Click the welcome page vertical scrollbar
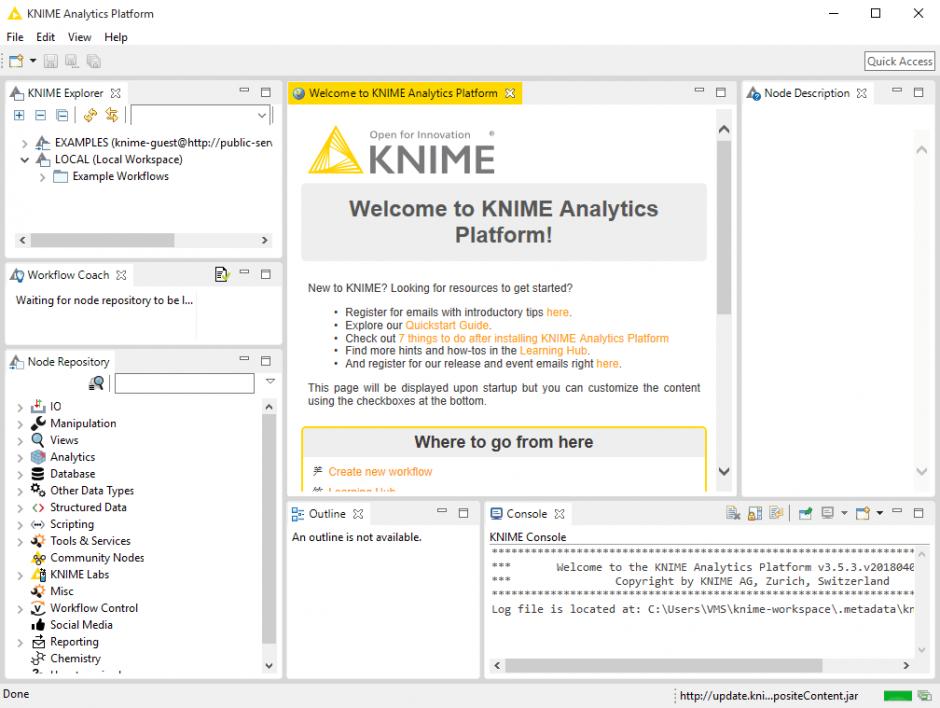The image size is (940, 708). click(724, 228)
